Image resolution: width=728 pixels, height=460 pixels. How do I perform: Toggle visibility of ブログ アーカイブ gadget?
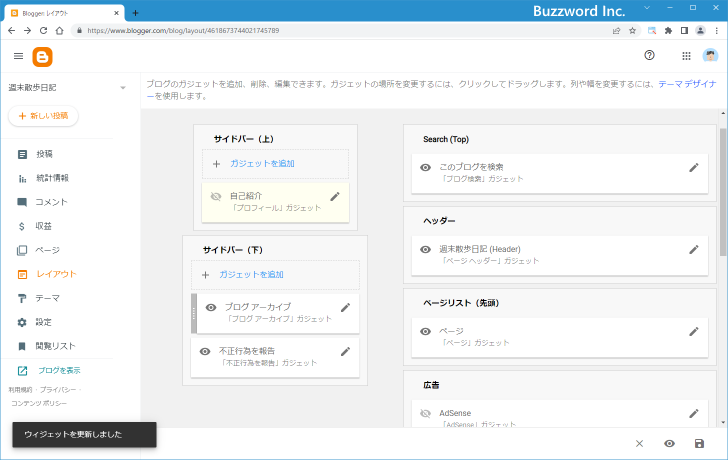211,307
